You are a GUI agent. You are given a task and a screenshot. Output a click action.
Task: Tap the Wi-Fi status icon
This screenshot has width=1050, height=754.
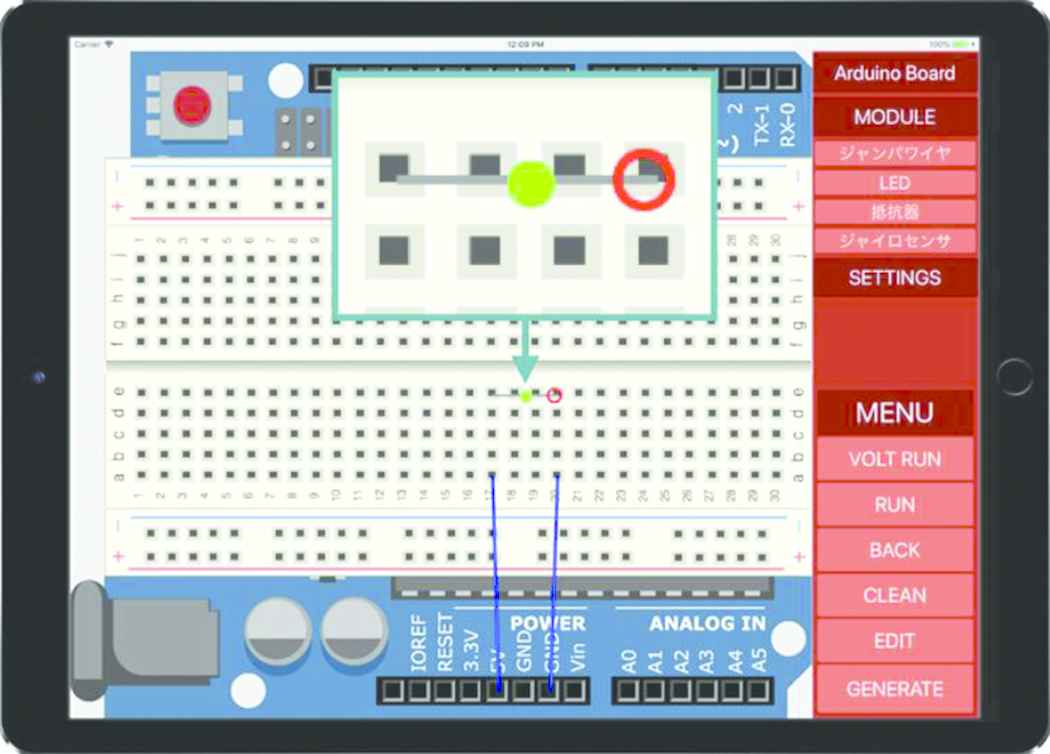point(108,44)
